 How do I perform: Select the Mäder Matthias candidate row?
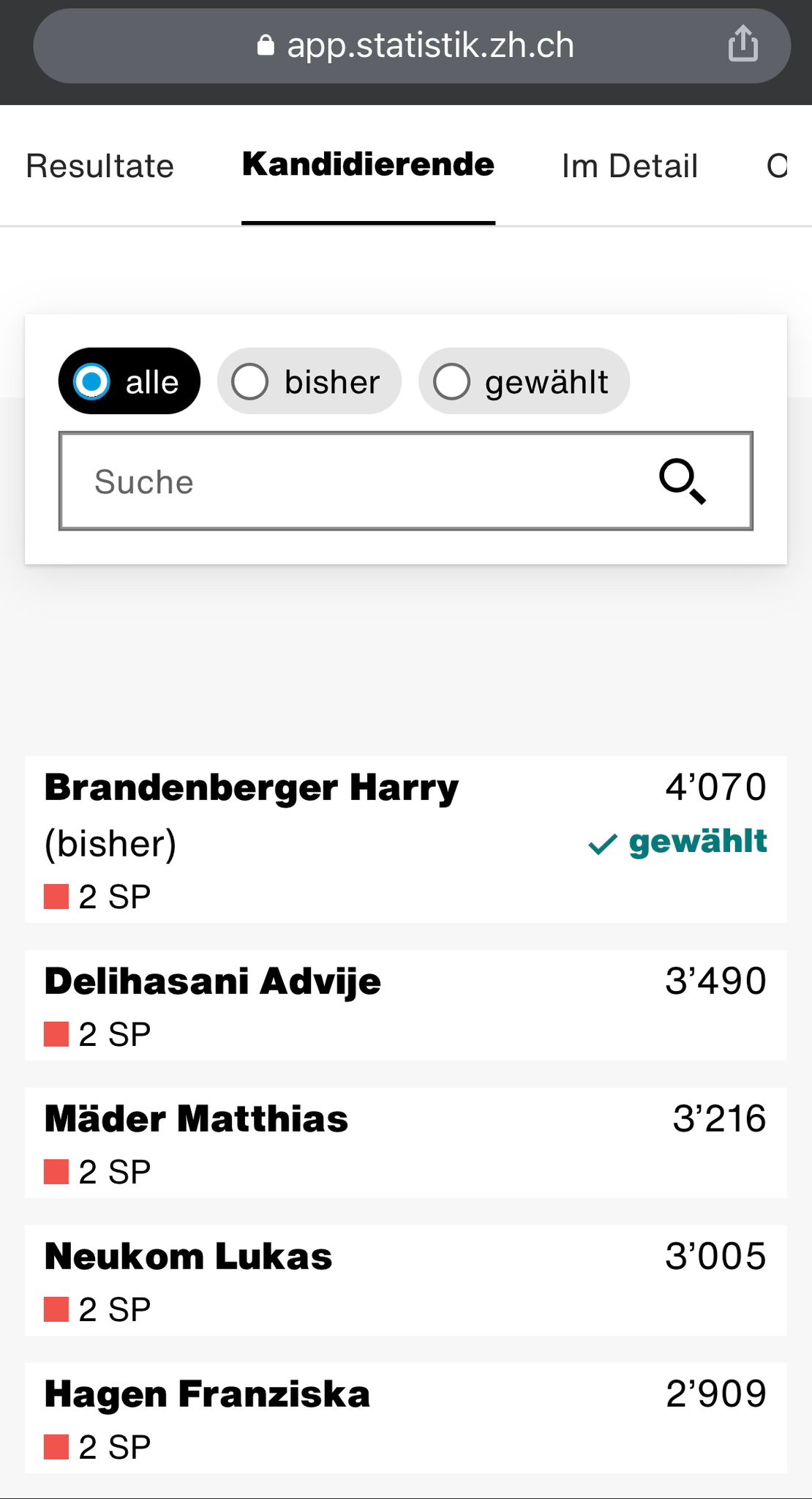[196, 1119]
